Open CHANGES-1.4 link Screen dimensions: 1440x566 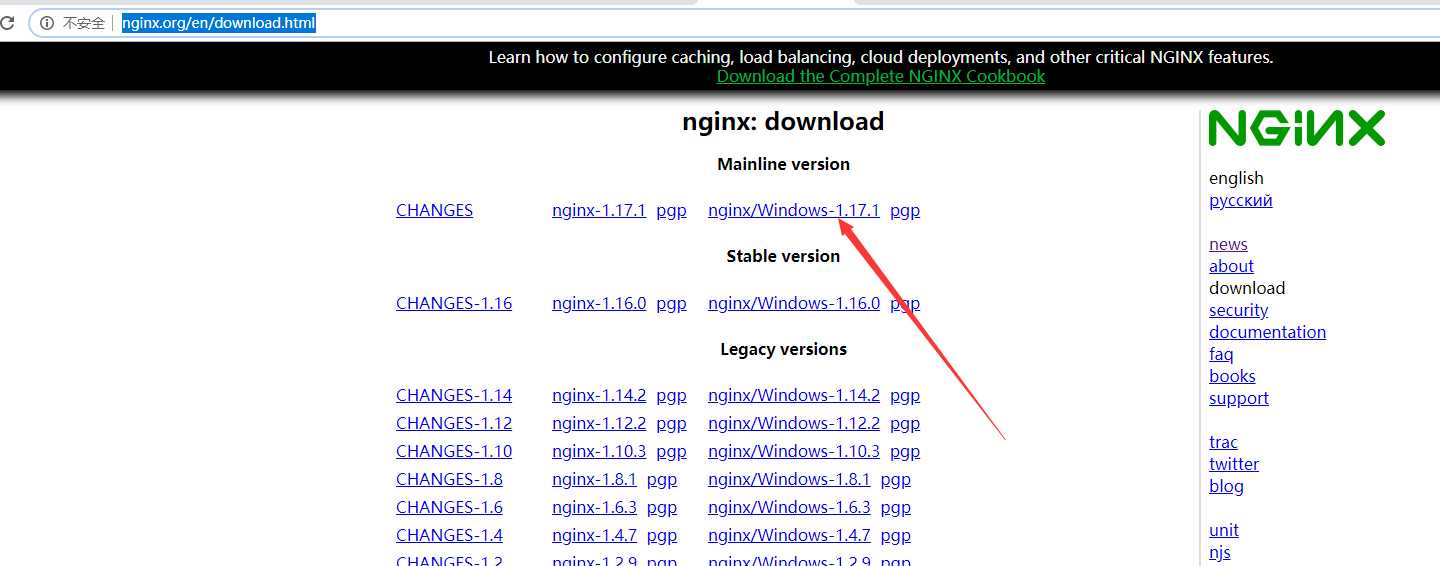click(x=449, y=535)
